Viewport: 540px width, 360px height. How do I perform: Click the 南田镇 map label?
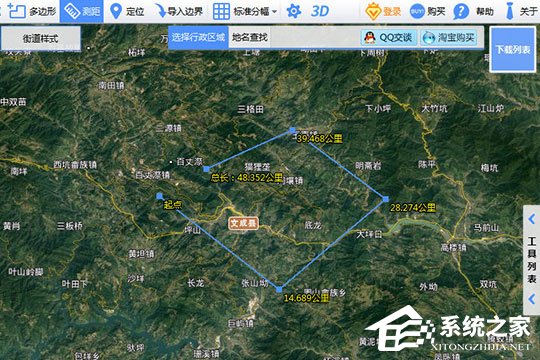click(x=111, y=85)
